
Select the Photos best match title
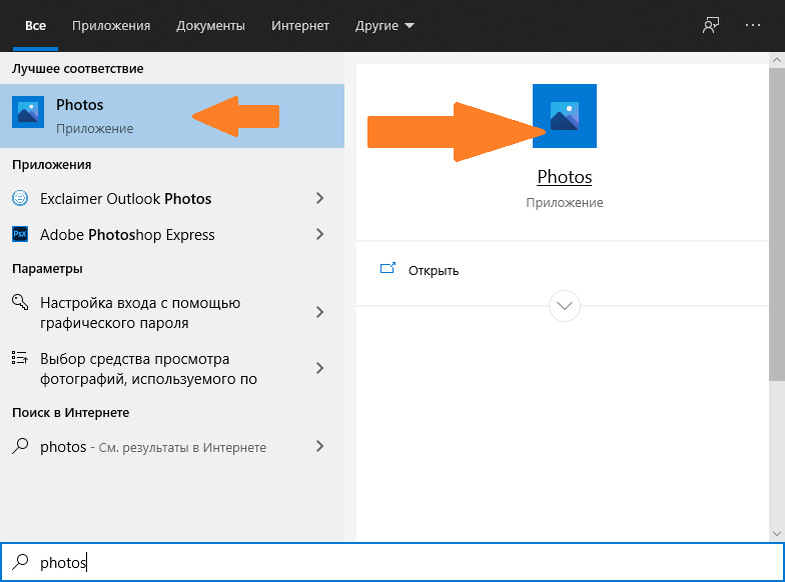[80, 105]
